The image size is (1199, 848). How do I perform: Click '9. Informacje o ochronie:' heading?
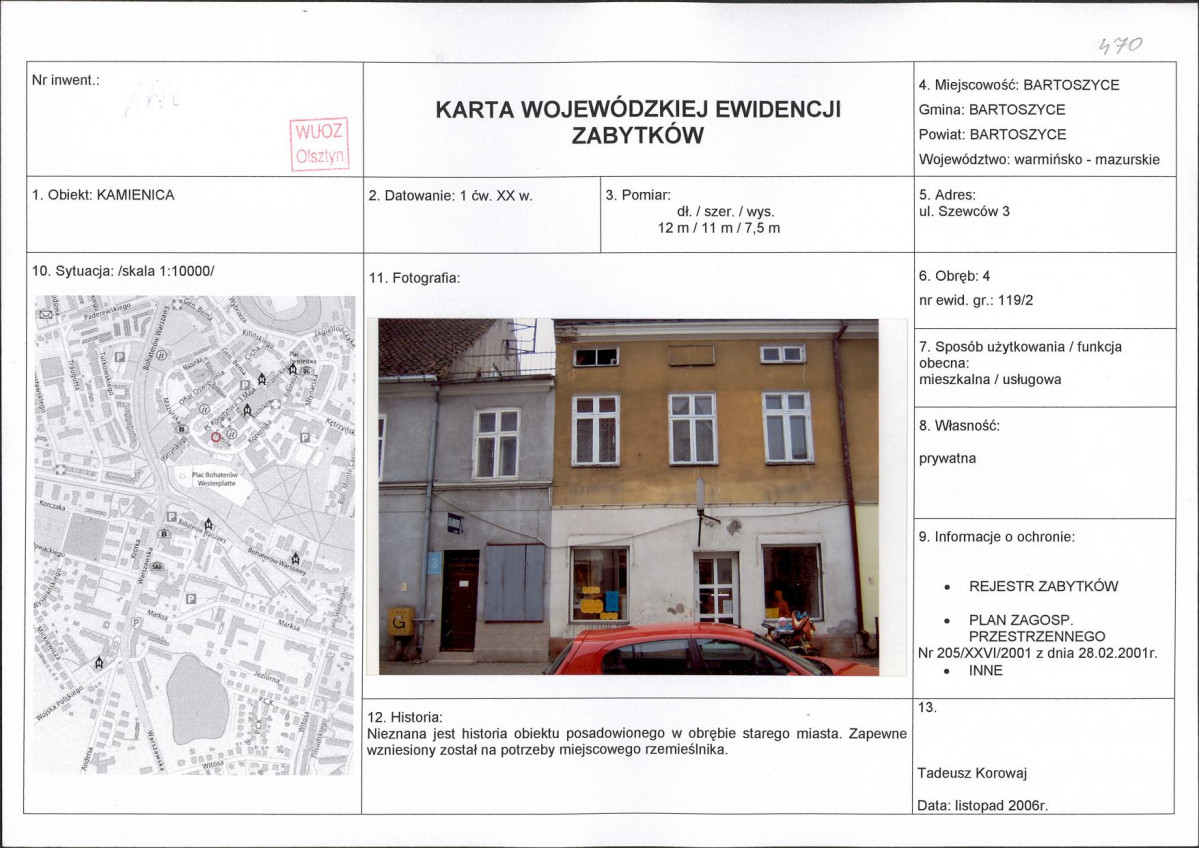996,537
